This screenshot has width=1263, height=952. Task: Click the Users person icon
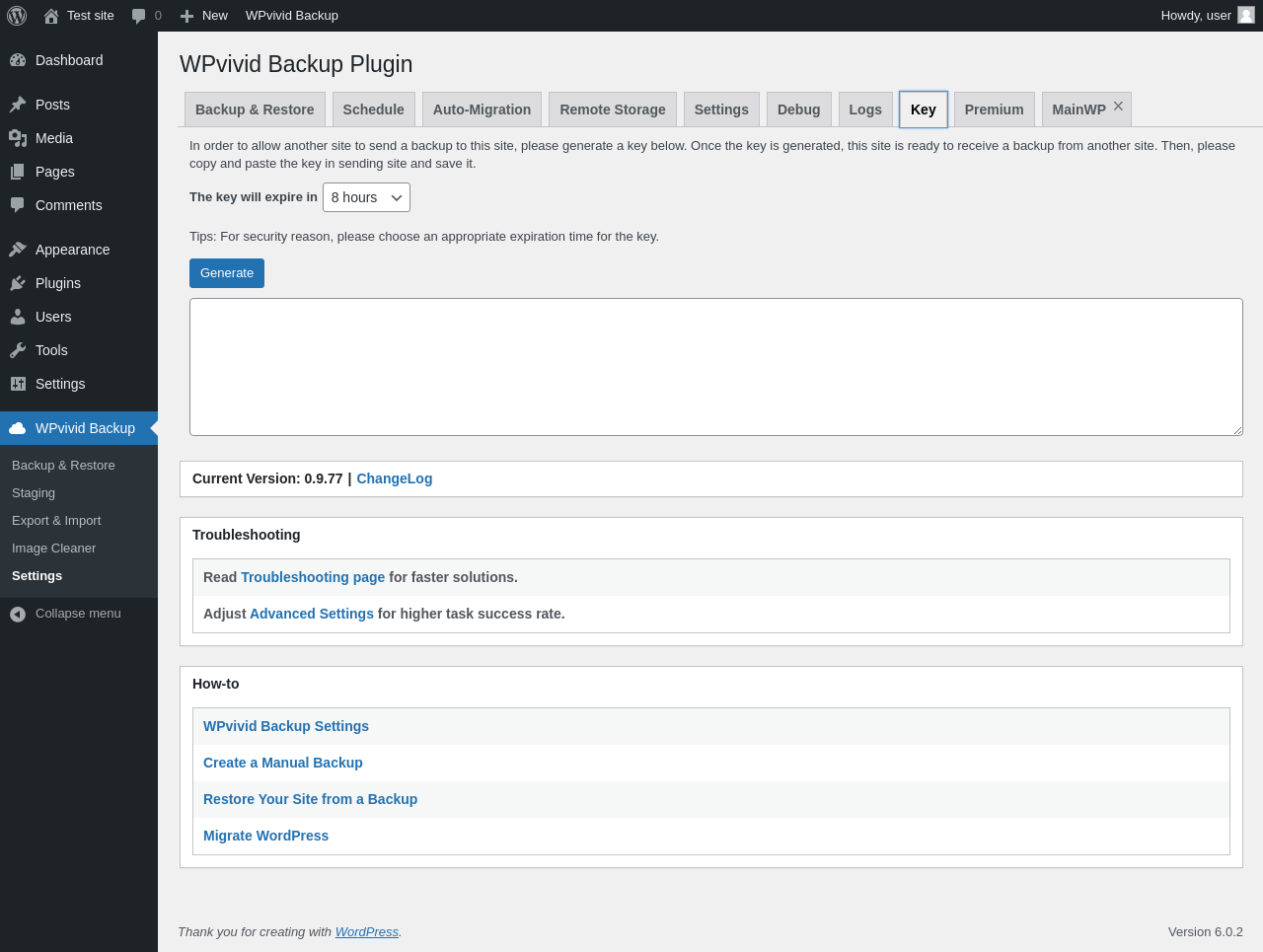18,317
